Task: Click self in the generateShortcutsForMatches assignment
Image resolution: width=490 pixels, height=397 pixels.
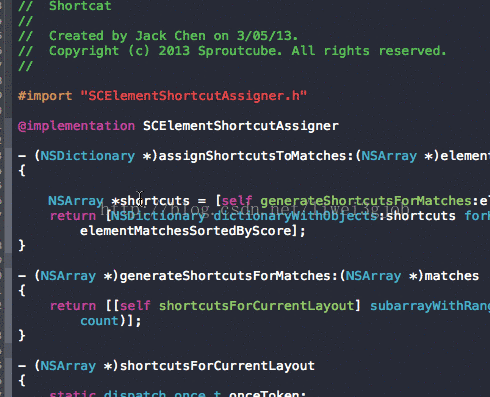Action: [237, 201]
